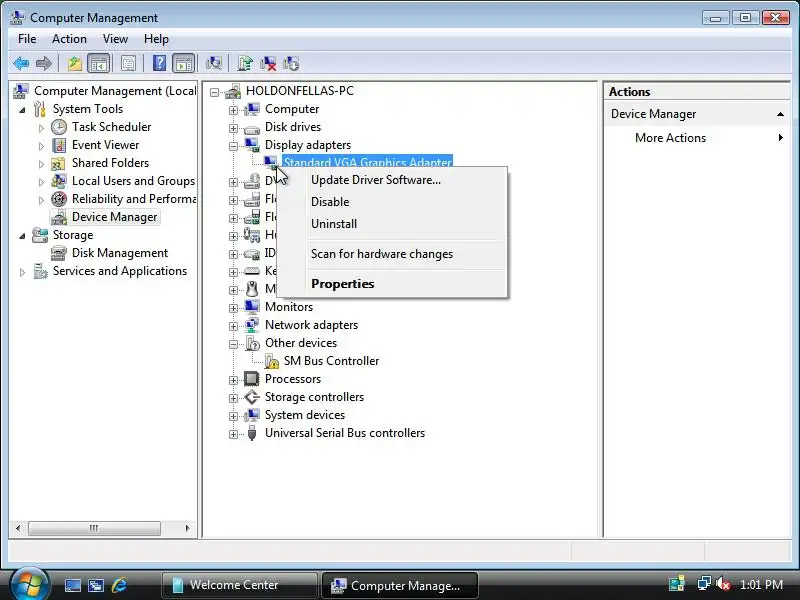Select the Universal Serial Bus plug icon

point(252,433)
